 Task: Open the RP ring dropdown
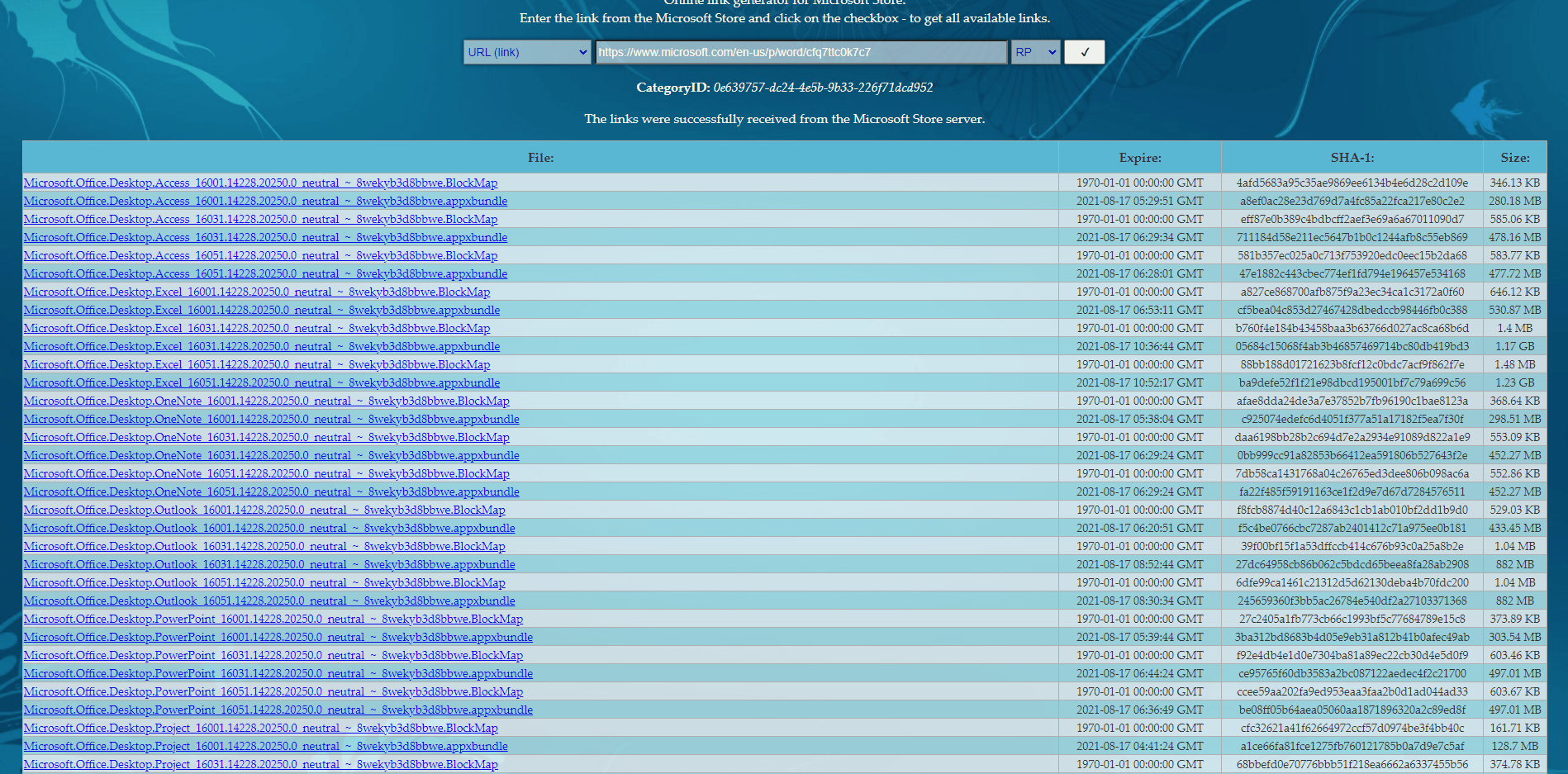tap(1036, 52)
